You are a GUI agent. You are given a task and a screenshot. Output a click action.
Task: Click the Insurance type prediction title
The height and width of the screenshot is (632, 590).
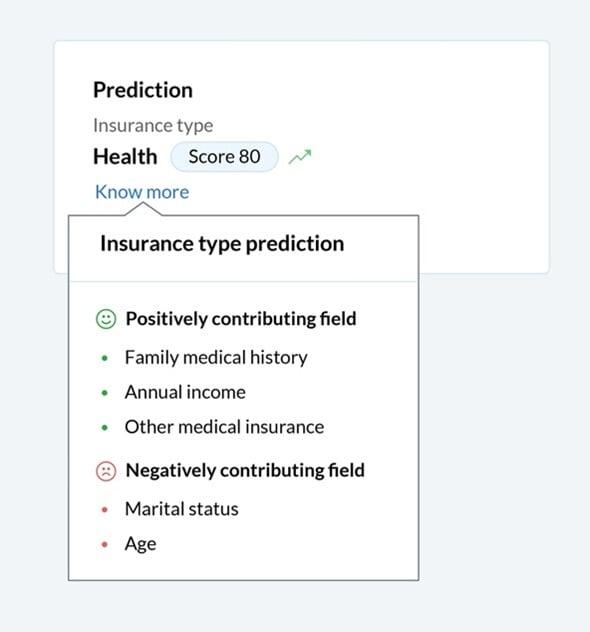point(222,244)
